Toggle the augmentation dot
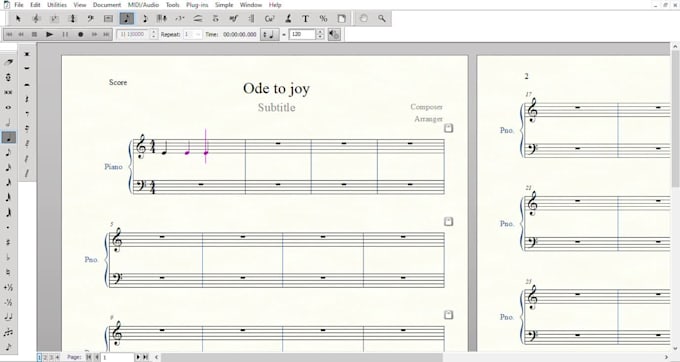 (8, 228)
